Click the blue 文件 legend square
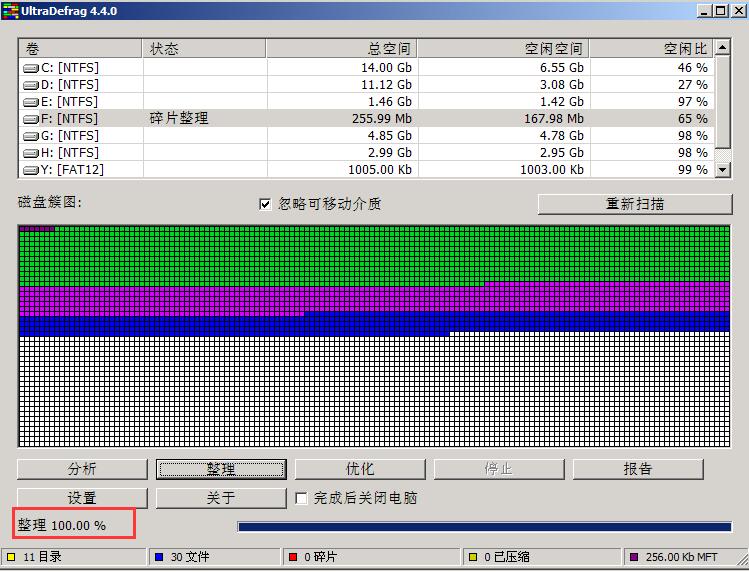 tap(159, 557)
